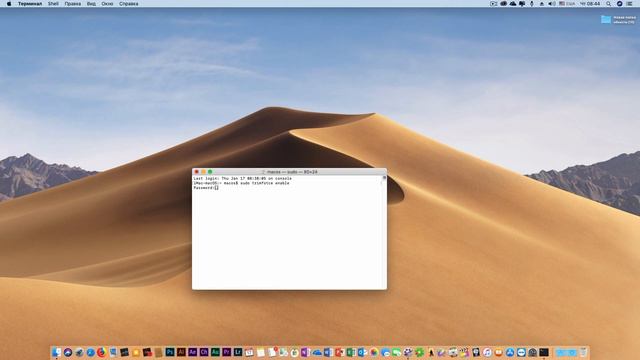Launch Adobe Character Animator from the dock
Image resolution: width=640 pixels, height=360 pixels.
(204, 352)
